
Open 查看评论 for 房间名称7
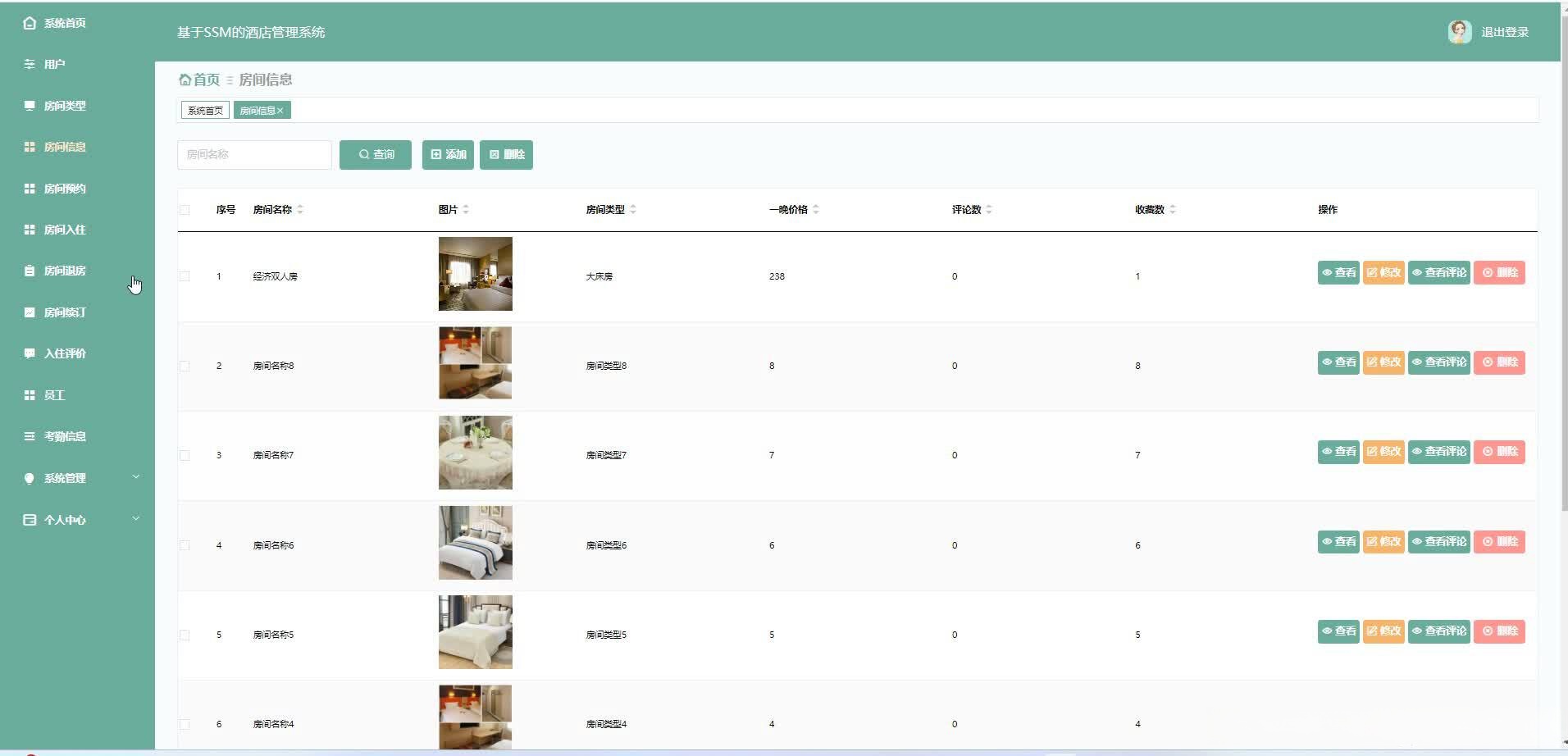1439,451
